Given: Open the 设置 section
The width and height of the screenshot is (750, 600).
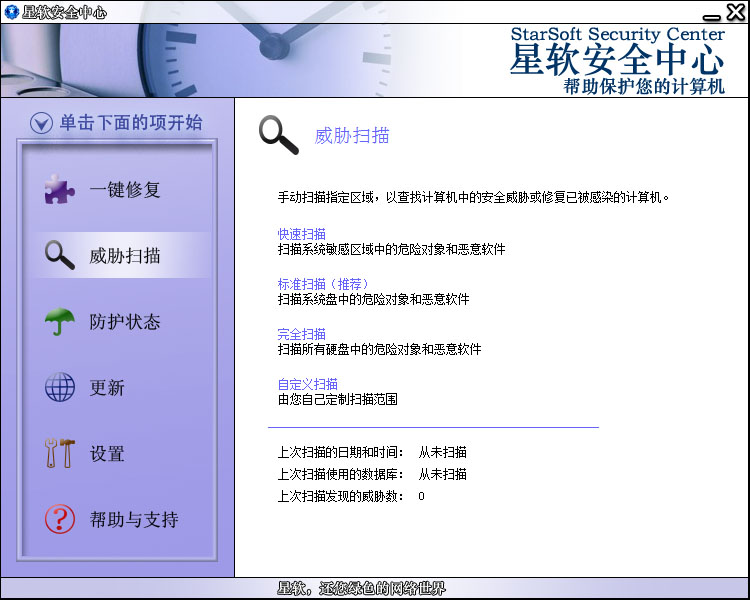Looking at the screenshot, I should click(x=107, y=454).
